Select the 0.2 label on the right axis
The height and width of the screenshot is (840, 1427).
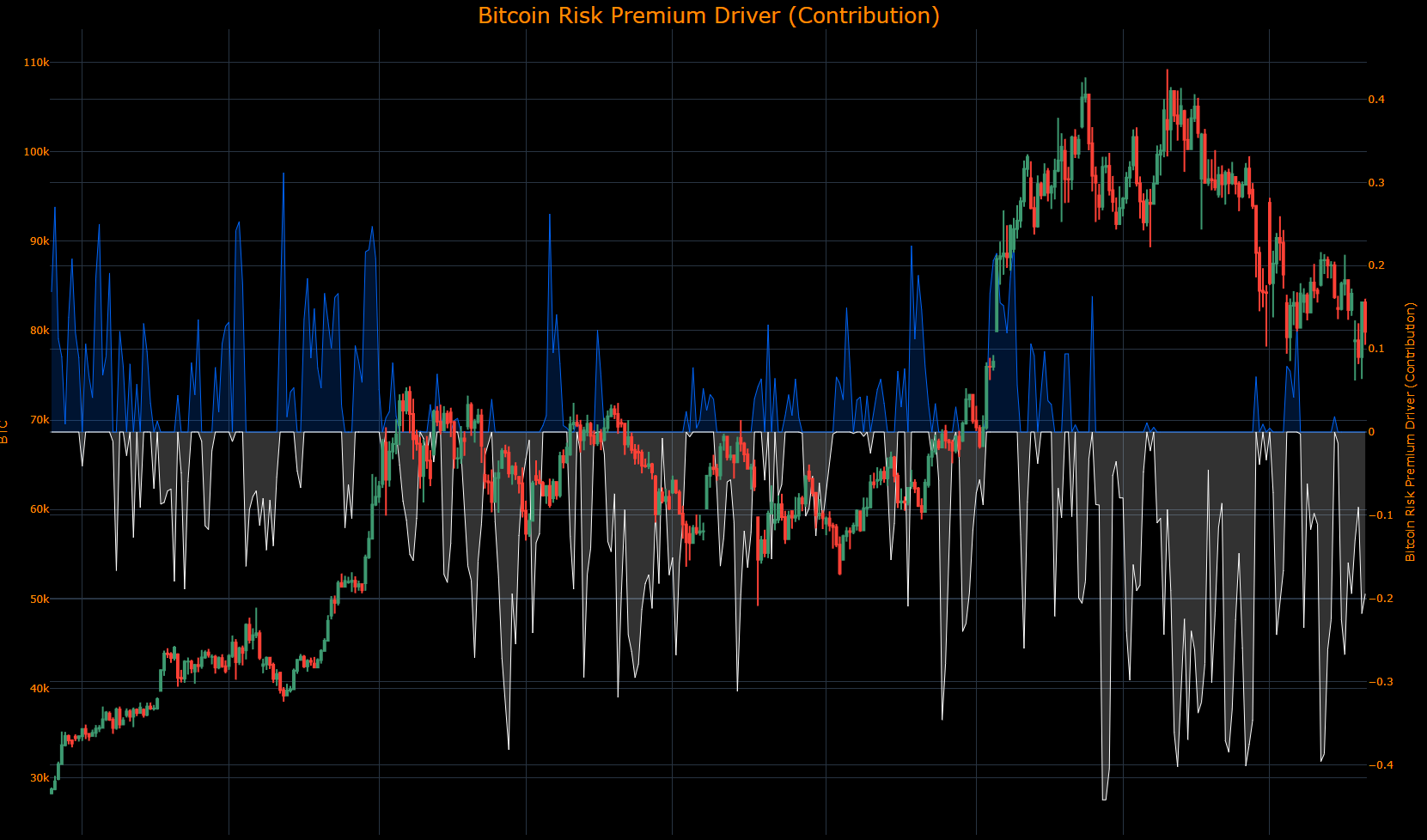[x=1376, y=265]
